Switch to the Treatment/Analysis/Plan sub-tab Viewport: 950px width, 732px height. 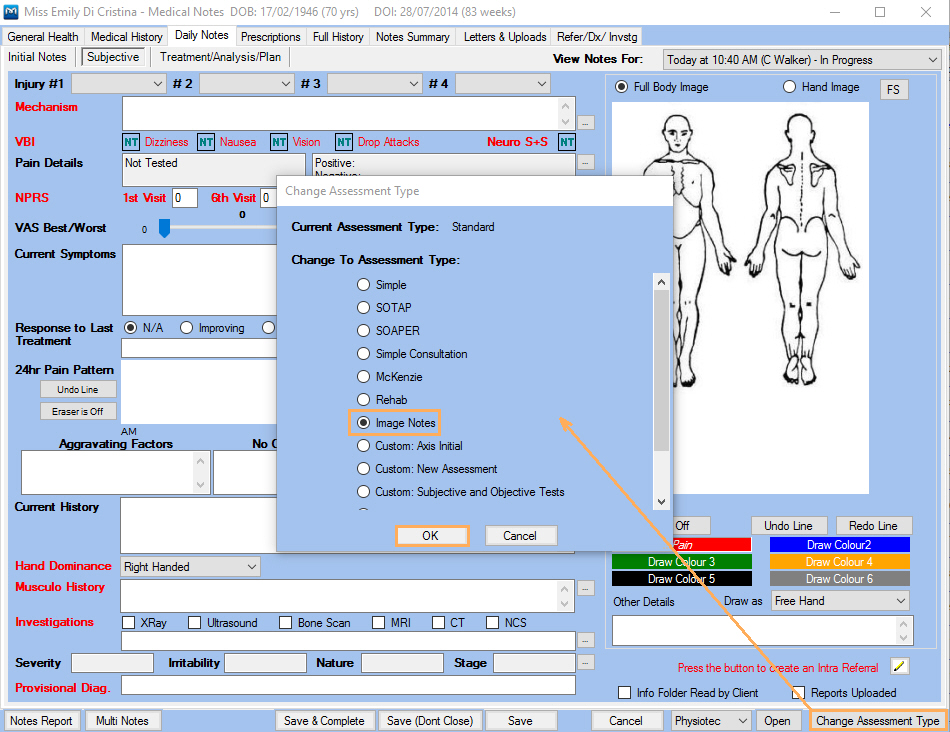pos(221,57)
